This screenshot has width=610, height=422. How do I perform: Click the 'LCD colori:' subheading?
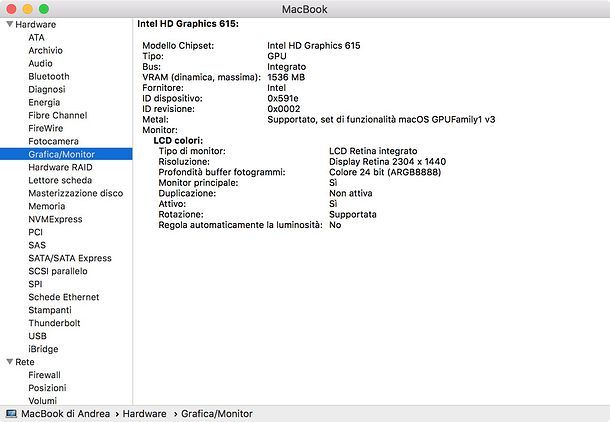[x=178, y=141]
